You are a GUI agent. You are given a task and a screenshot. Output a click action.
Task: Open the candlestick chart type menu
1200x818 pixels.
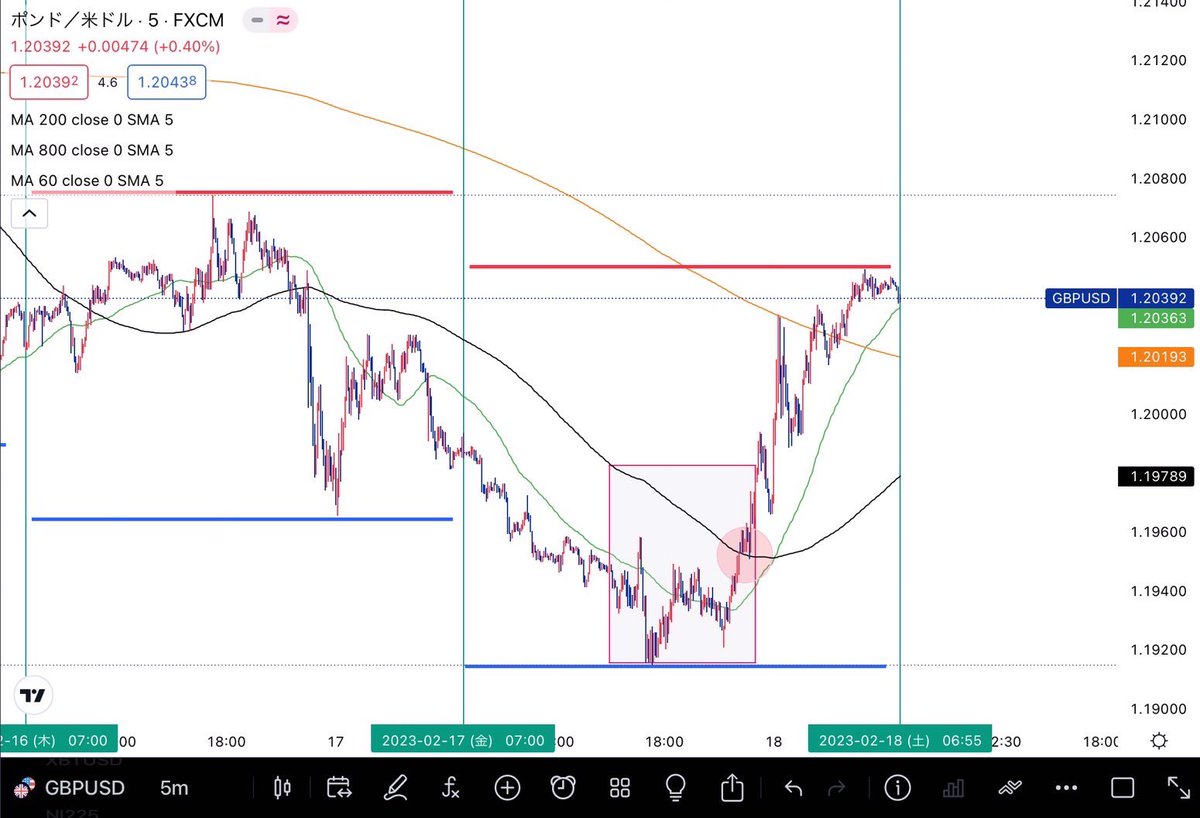point(283,787)
